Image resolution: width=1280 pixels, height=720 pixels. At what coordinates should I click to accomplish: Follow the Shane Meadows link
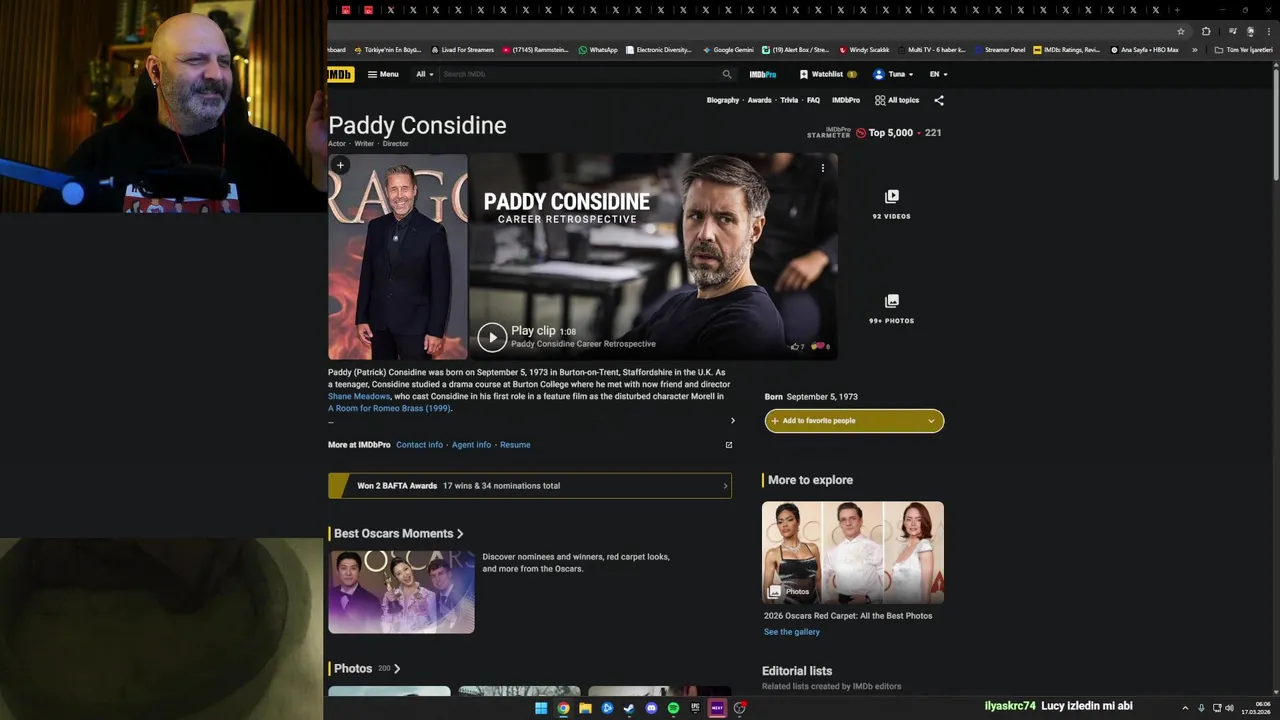click(x=359, y=397)
